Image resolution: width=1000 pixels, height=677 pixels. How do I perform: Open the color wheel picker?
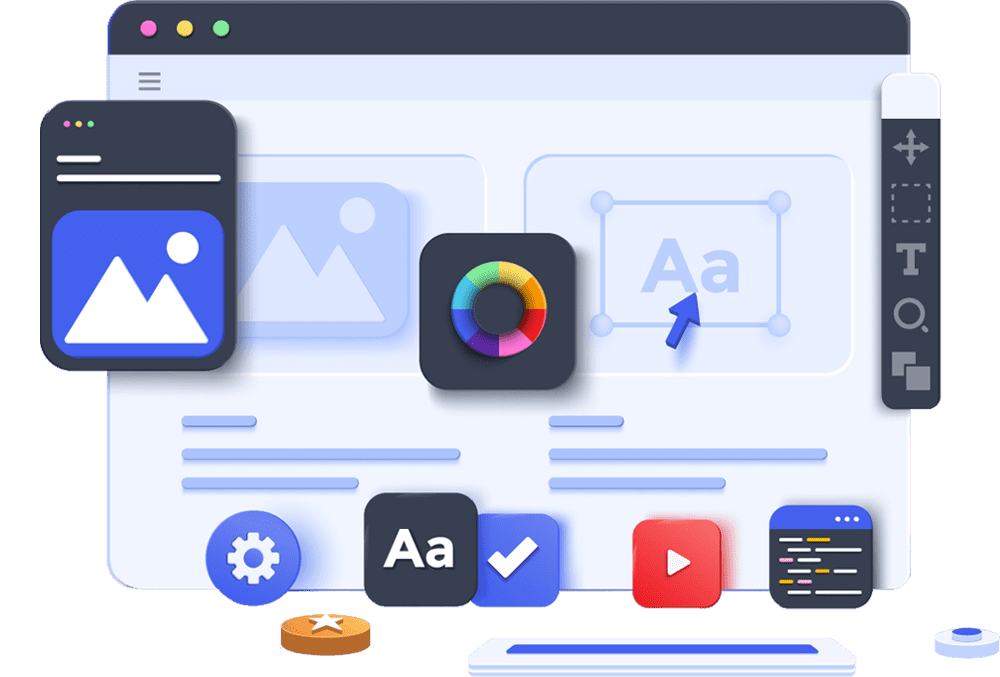pyautogui.click(x=497, y=310)
